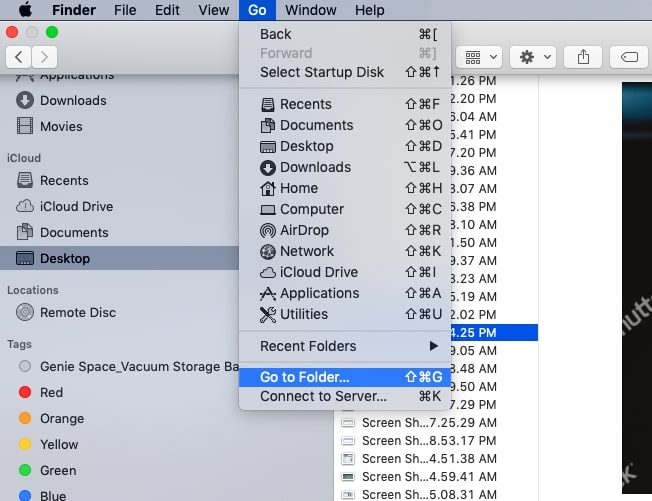
Task: Click the Network globe icon in the Go menu
Action: pos(267,251)
